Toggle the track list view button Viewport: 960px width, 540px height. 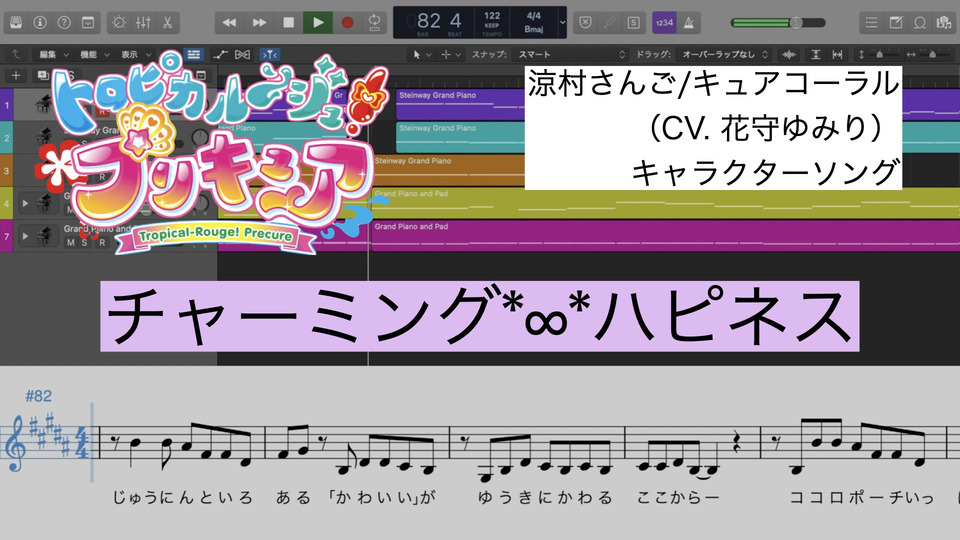pyautogui.click(x=193, y=54)
